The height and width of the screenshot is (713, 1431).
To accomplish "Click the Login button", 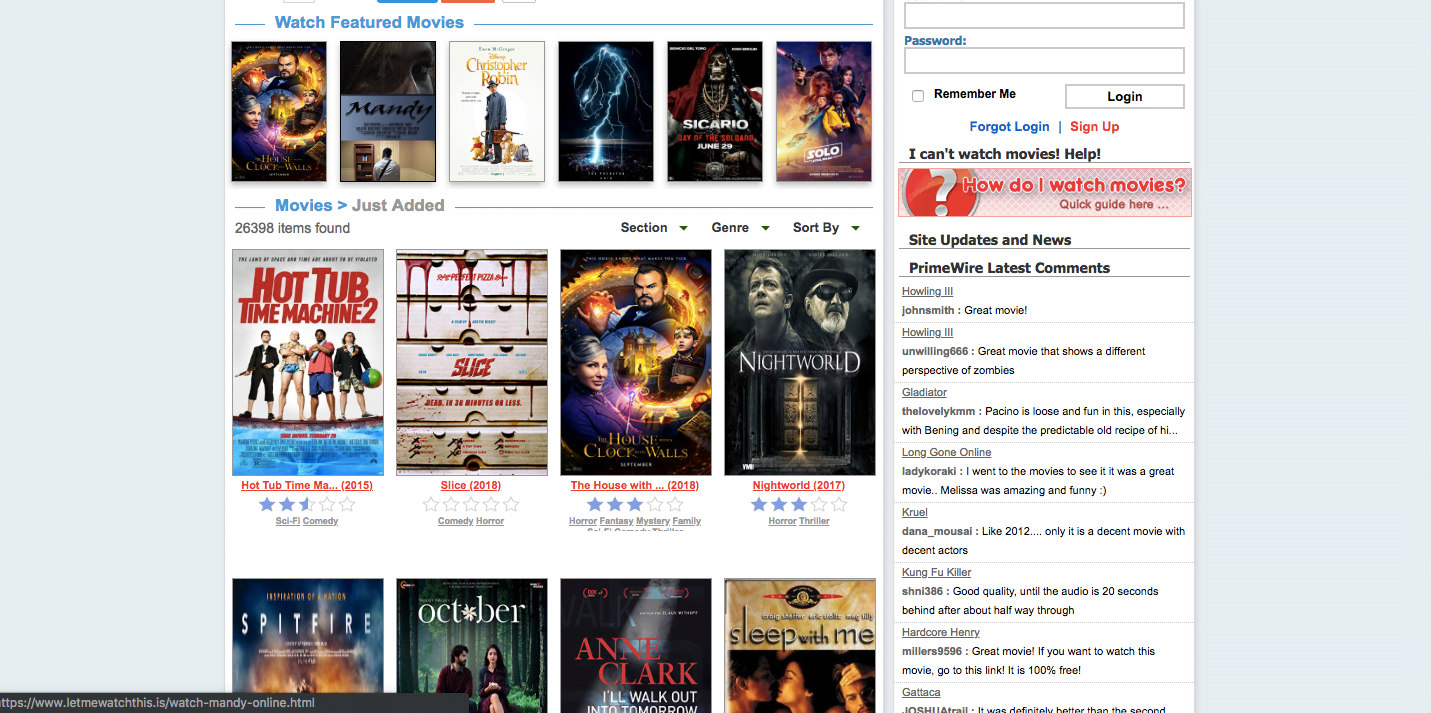I will [1125, 96].
